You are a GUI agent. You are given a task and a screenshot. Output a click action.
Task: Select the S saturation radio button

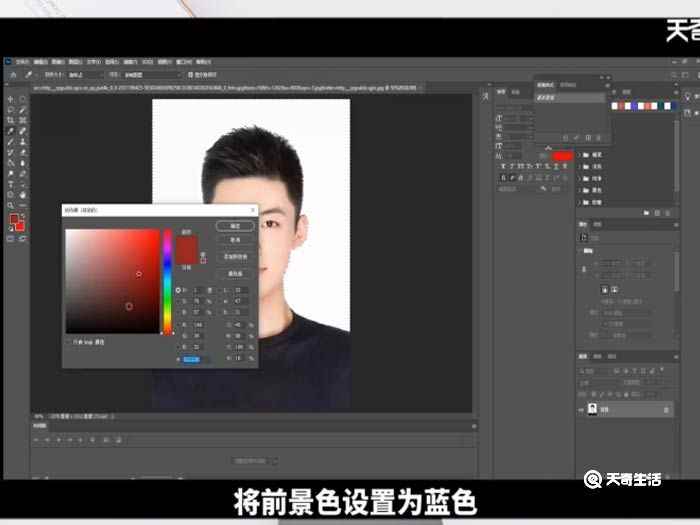pyautogui.click(x=178, y=301)
